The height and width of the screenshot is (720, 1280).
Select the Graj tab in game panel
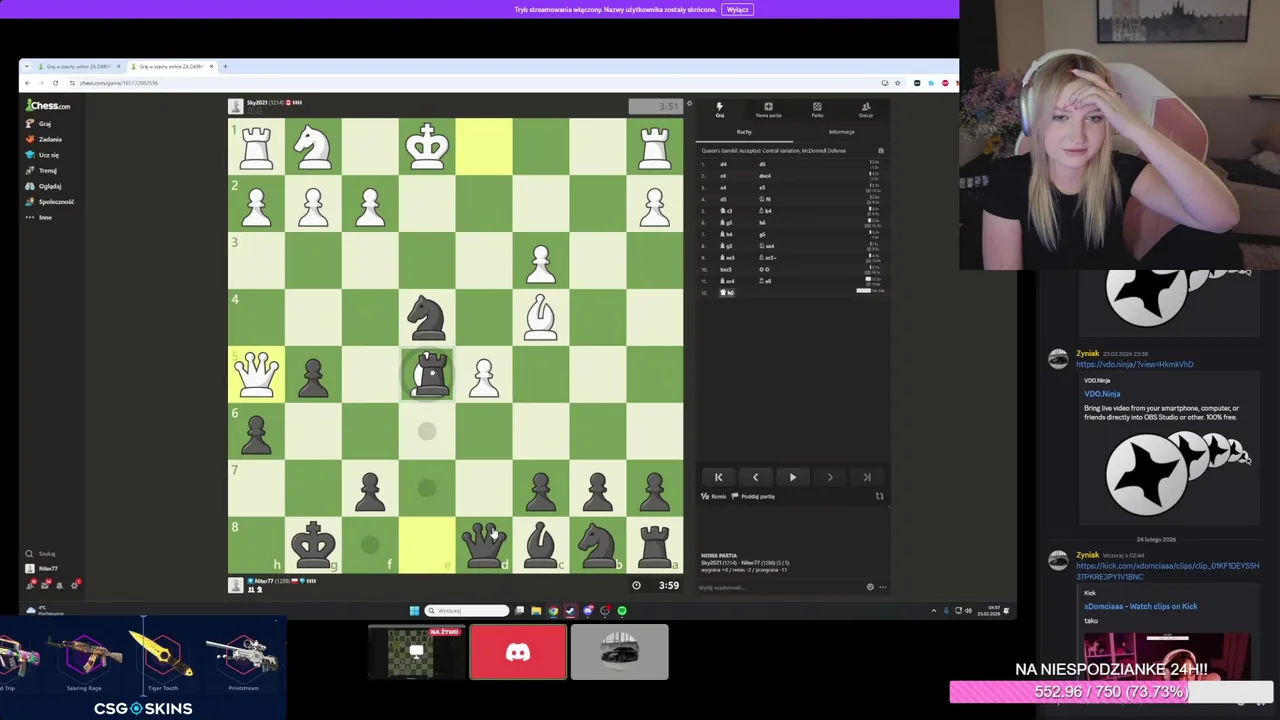[719, 110]
